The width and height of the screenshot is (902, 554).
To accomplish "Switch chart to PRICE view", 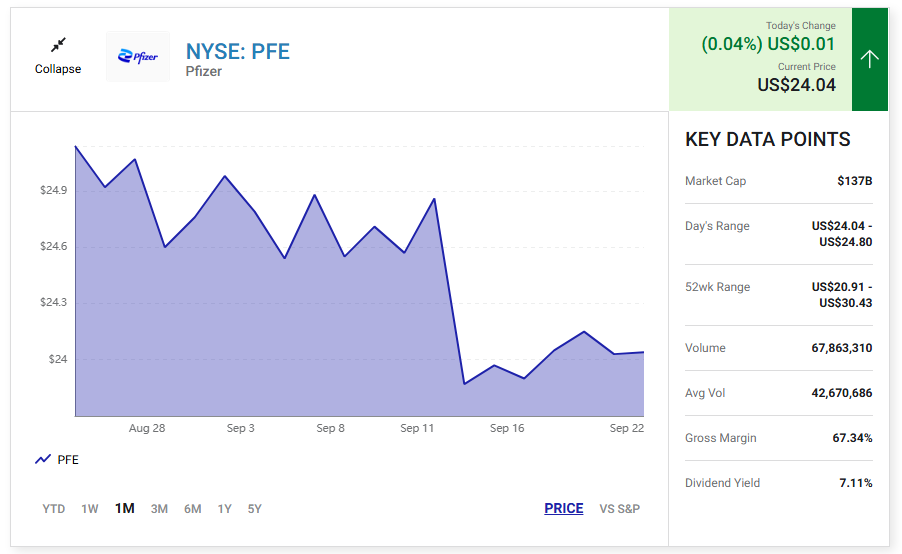I will coord(564,509).
